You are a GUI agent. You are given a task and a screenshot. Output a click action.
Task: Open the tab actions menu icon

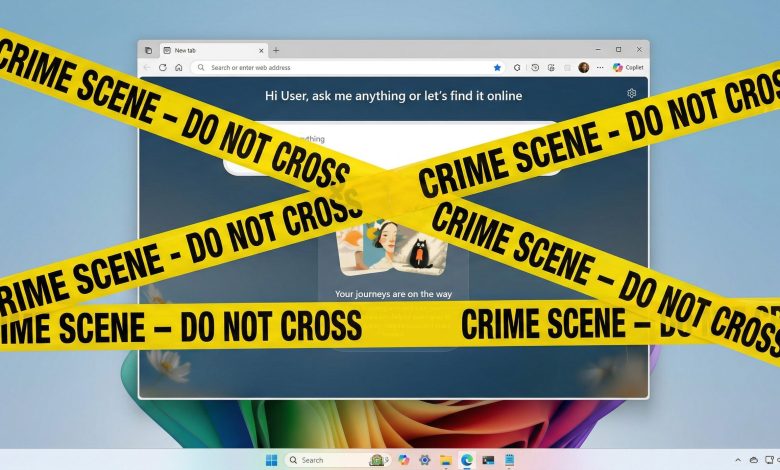(148, 50)
